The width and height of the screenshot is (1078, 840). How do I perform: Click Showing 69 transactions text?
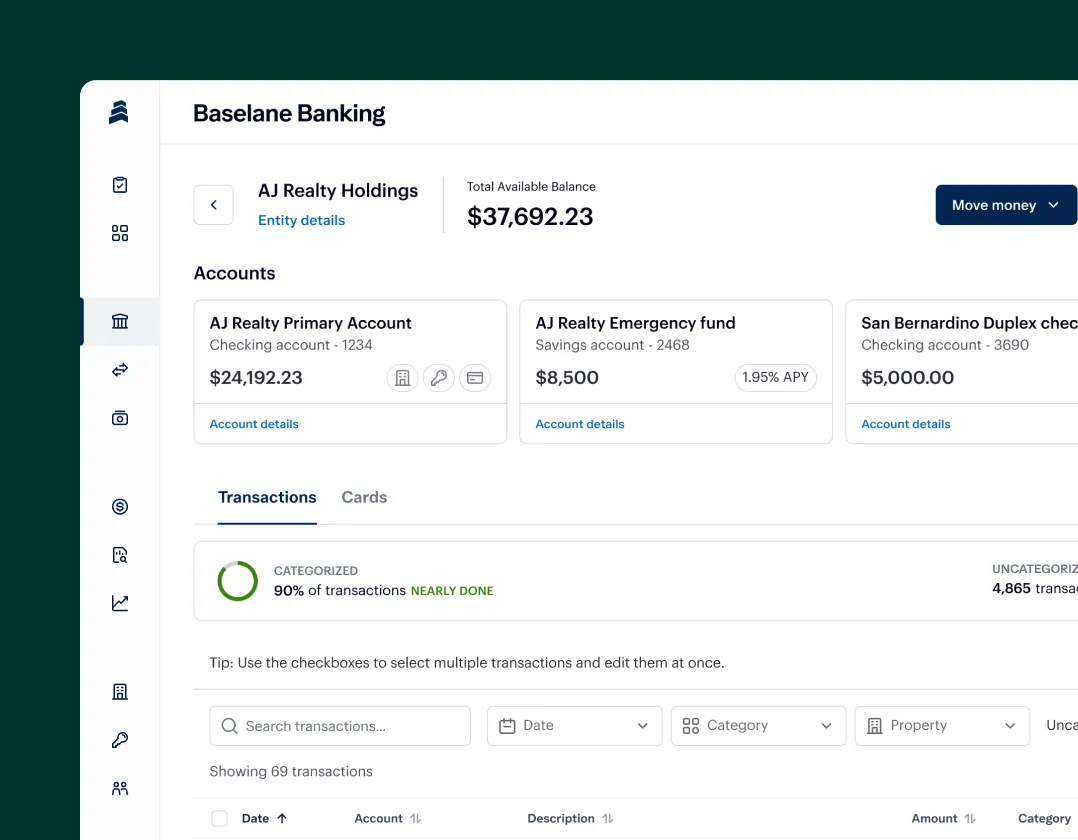click(291, 772)
